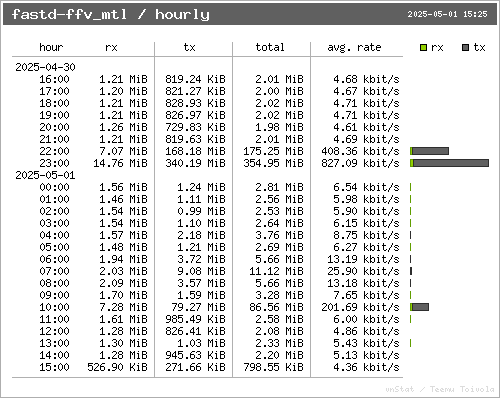
Task: Select the 'avg. rate' column header
Action: [354, 48]
